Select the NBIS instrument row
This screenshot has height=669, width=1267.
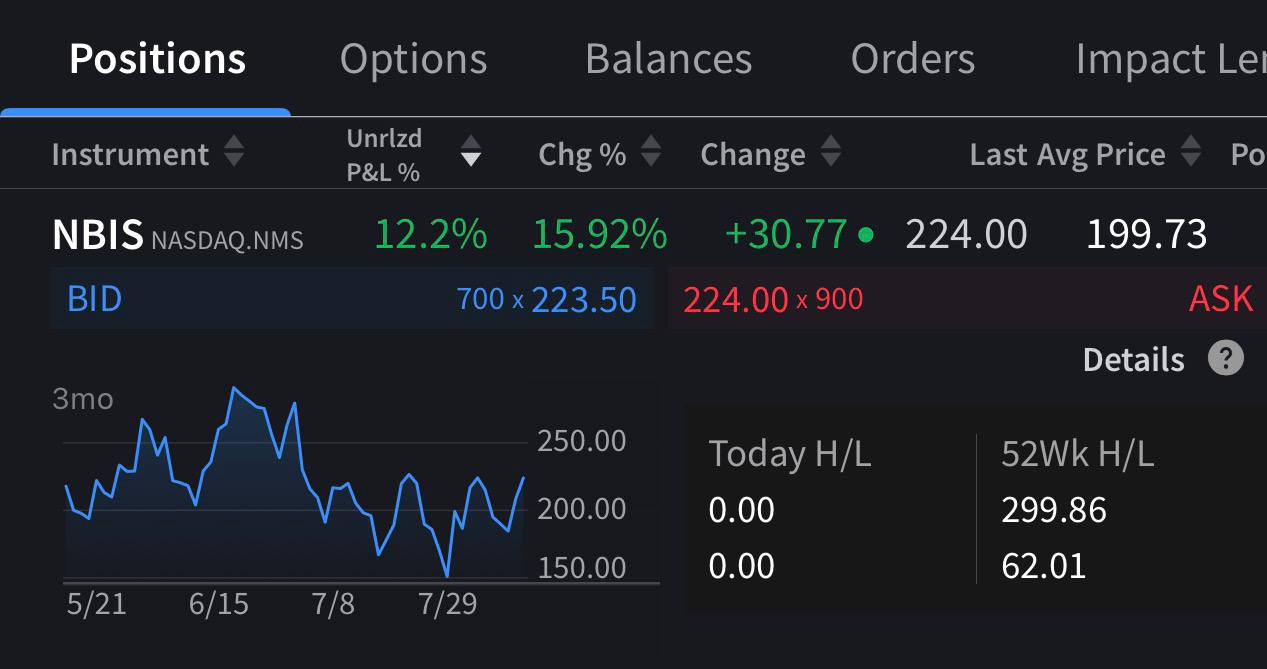coord(633,235)
